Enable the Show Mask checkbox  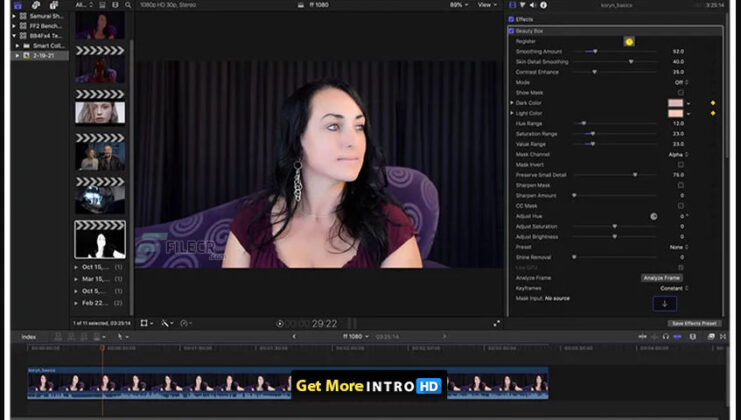tap(680, 92)
